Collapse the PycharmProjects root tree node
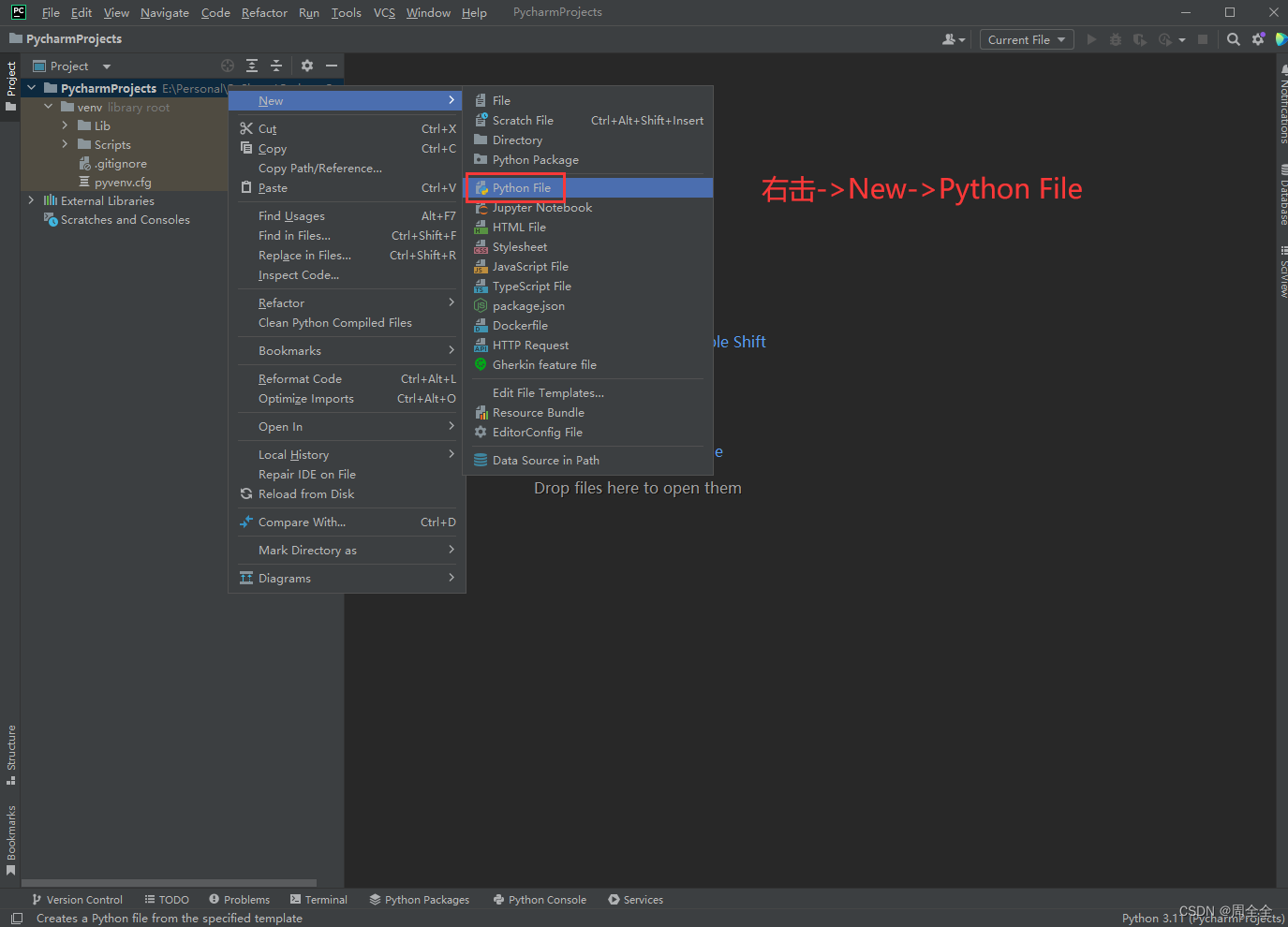 click(x=32, y=88)
